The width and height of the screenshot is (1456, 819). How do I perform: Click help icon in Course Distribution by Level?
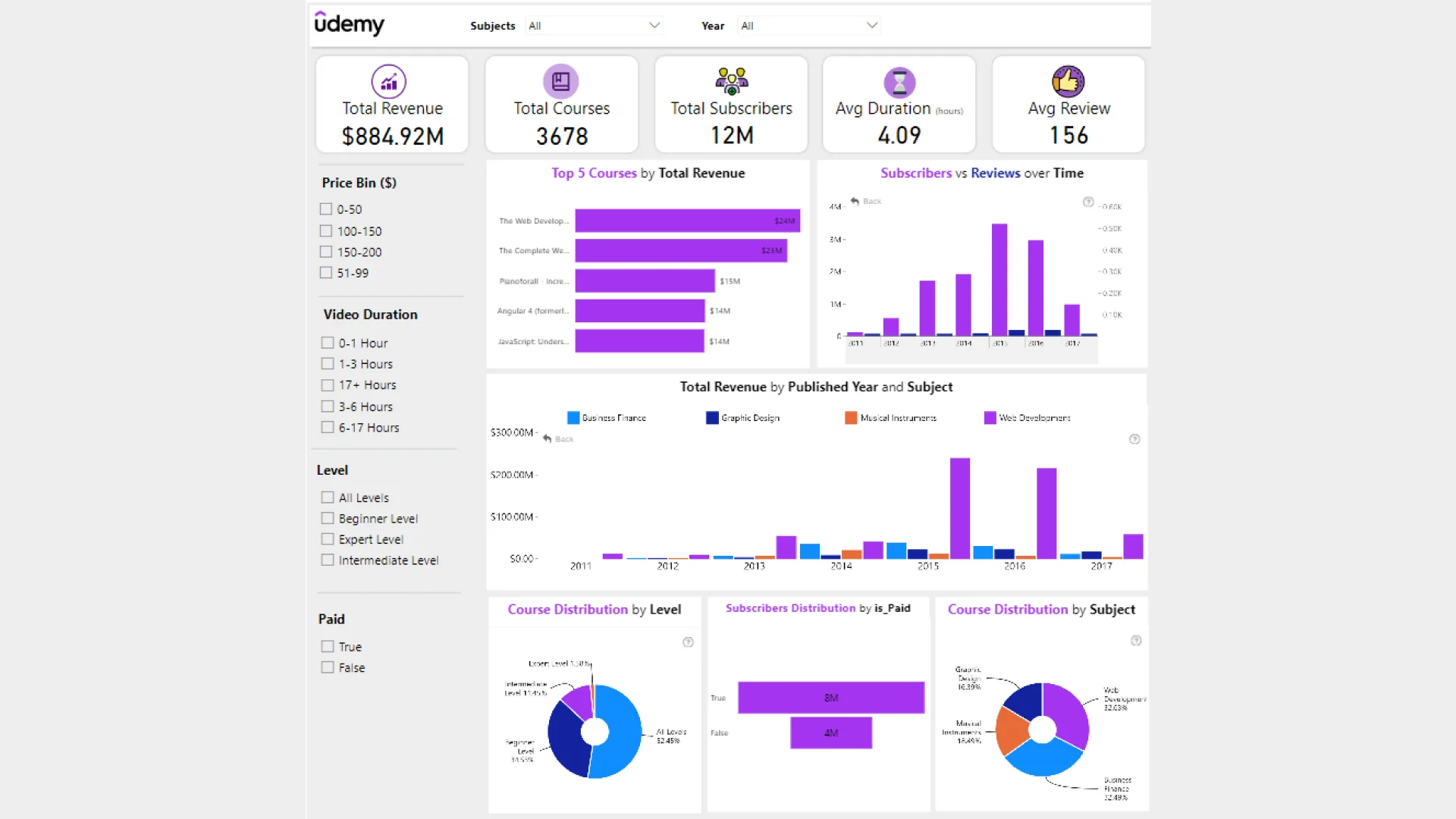point(688,642)
